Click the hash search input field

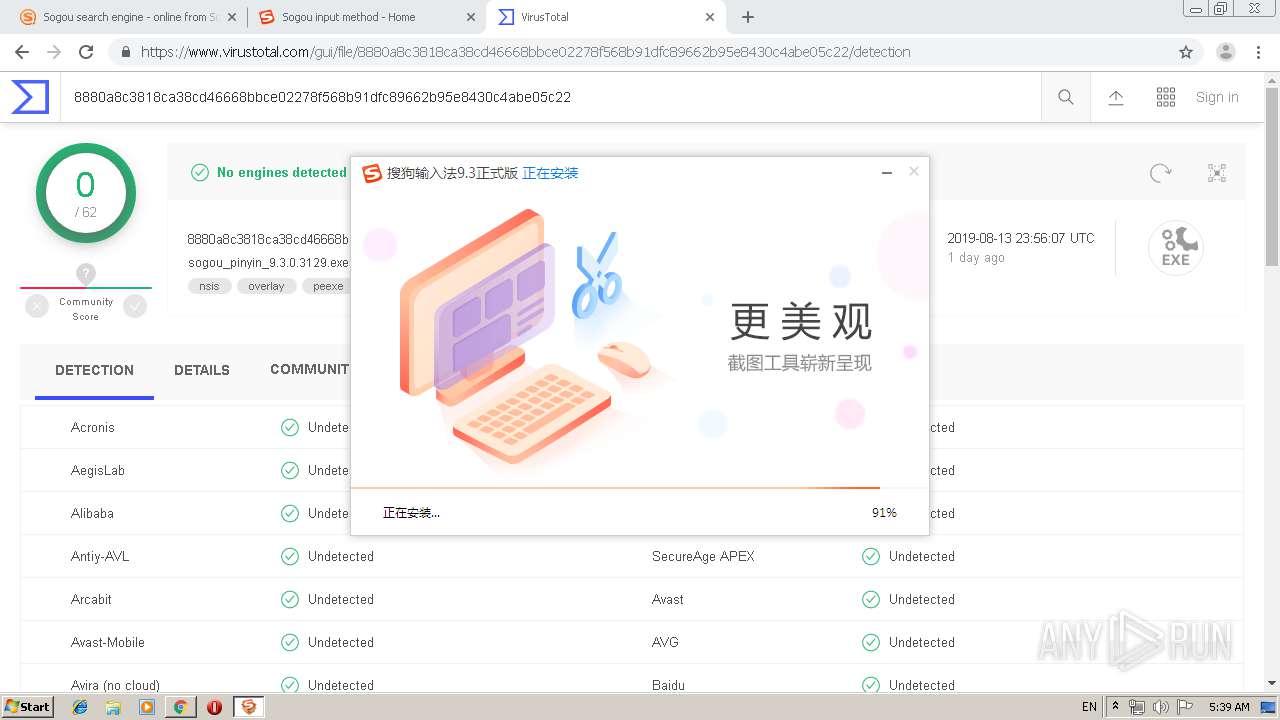click(x=550, y=97)
